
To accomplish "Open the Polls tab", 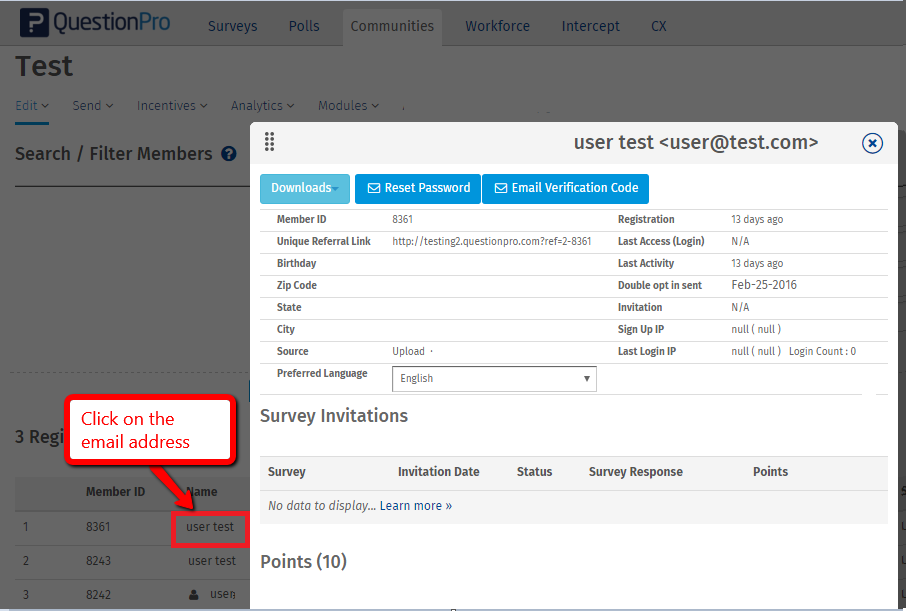I will pyautogui.click(x=304, y=26).
